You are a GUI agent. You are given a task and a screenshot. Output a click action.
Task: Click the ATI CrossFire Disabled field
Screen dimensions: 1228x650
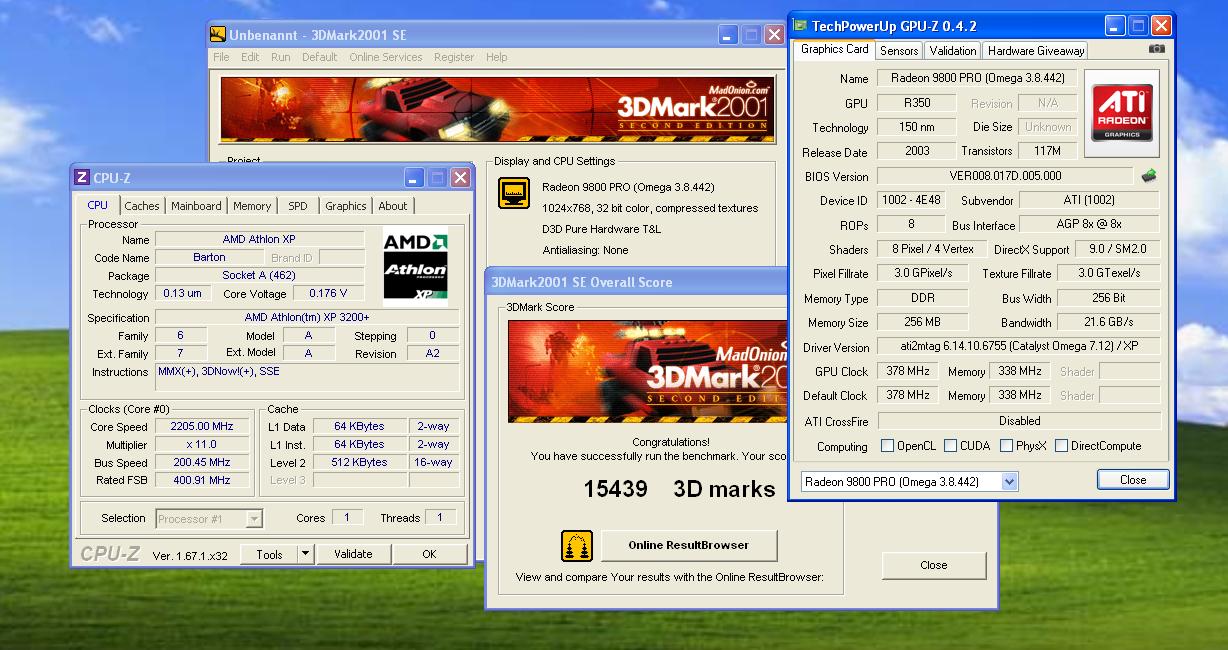pos(1019,421)
